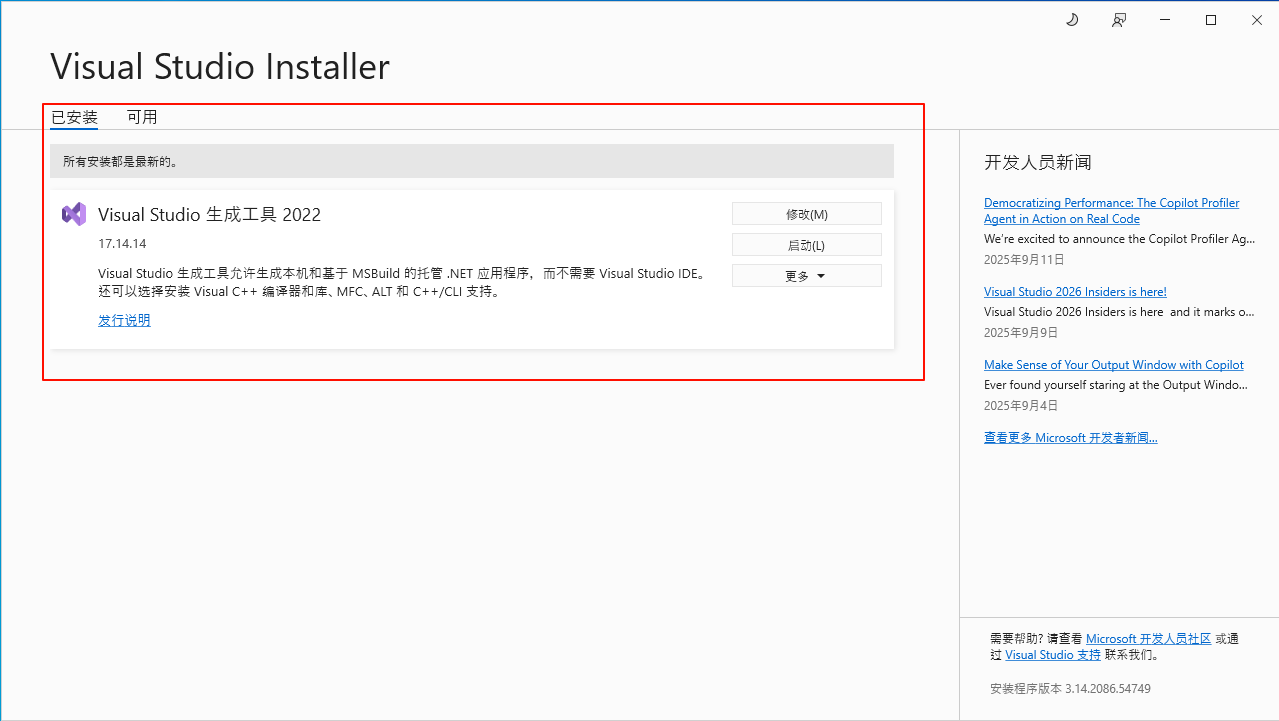Click the 所有安装都是最新的 status message
Image resolution: width=1279 pixels, height=721 pixels.
(472, 161)
